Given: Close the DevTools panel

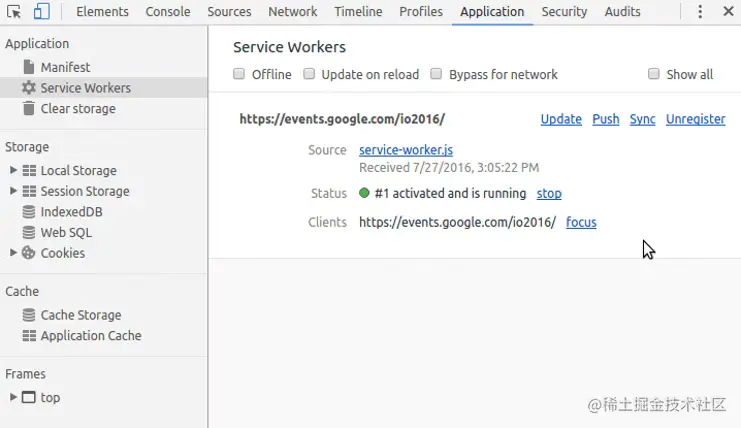Looking at the screenshot, I should tap(728, 11).
